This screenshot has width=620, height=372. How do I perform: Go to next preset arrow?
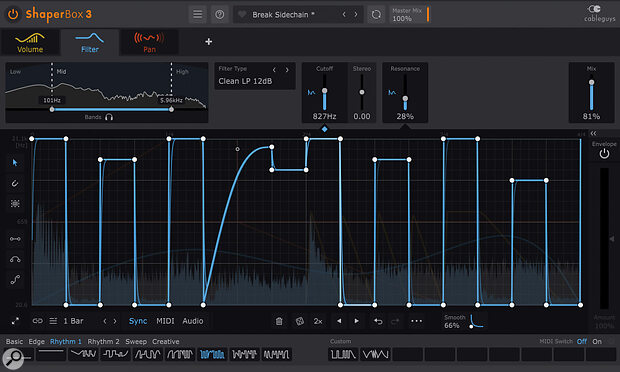[356, 14]
